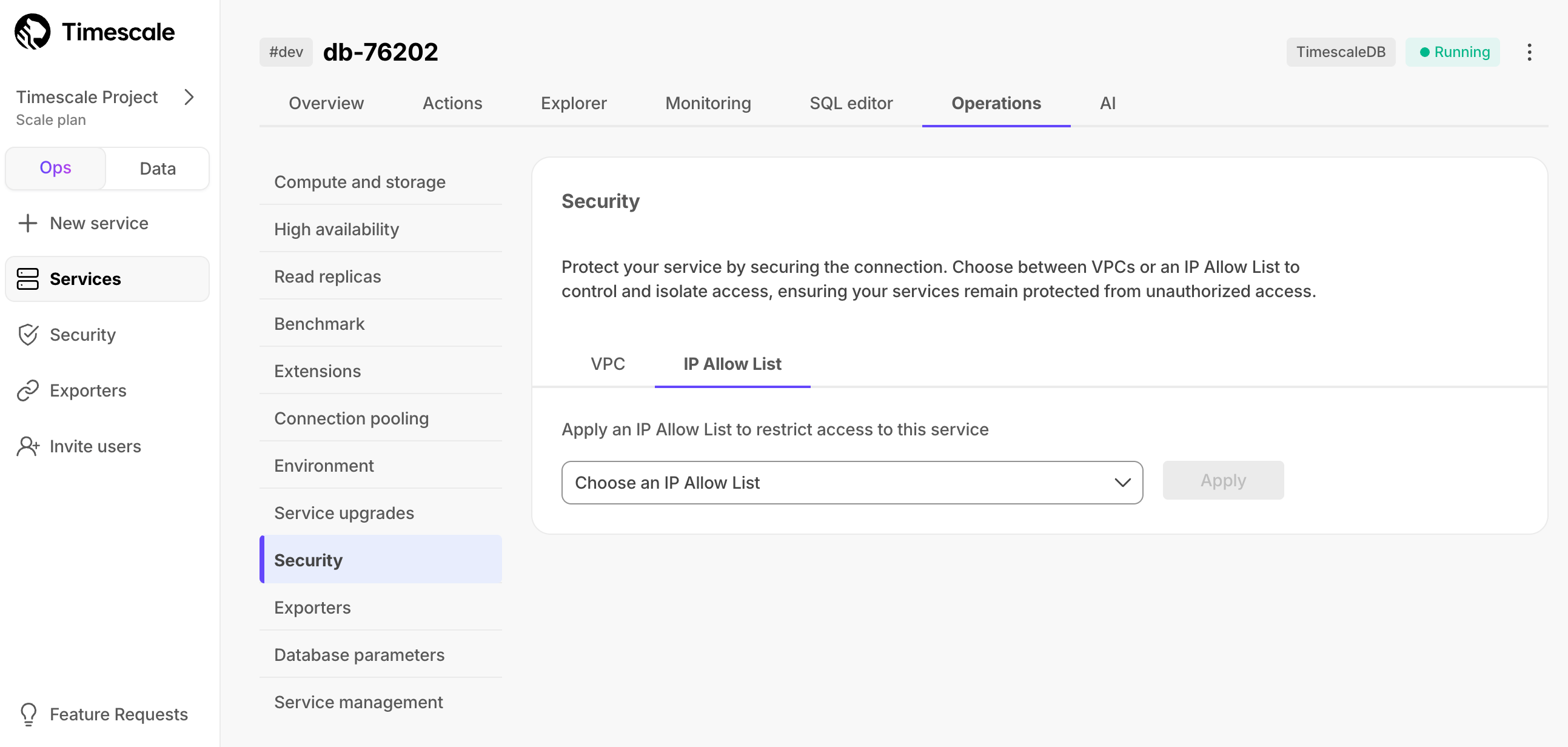The height and width of the screenshot is (747, 1568).
Task: Click the Invite users person icon
Action: (x=28, y=446)
